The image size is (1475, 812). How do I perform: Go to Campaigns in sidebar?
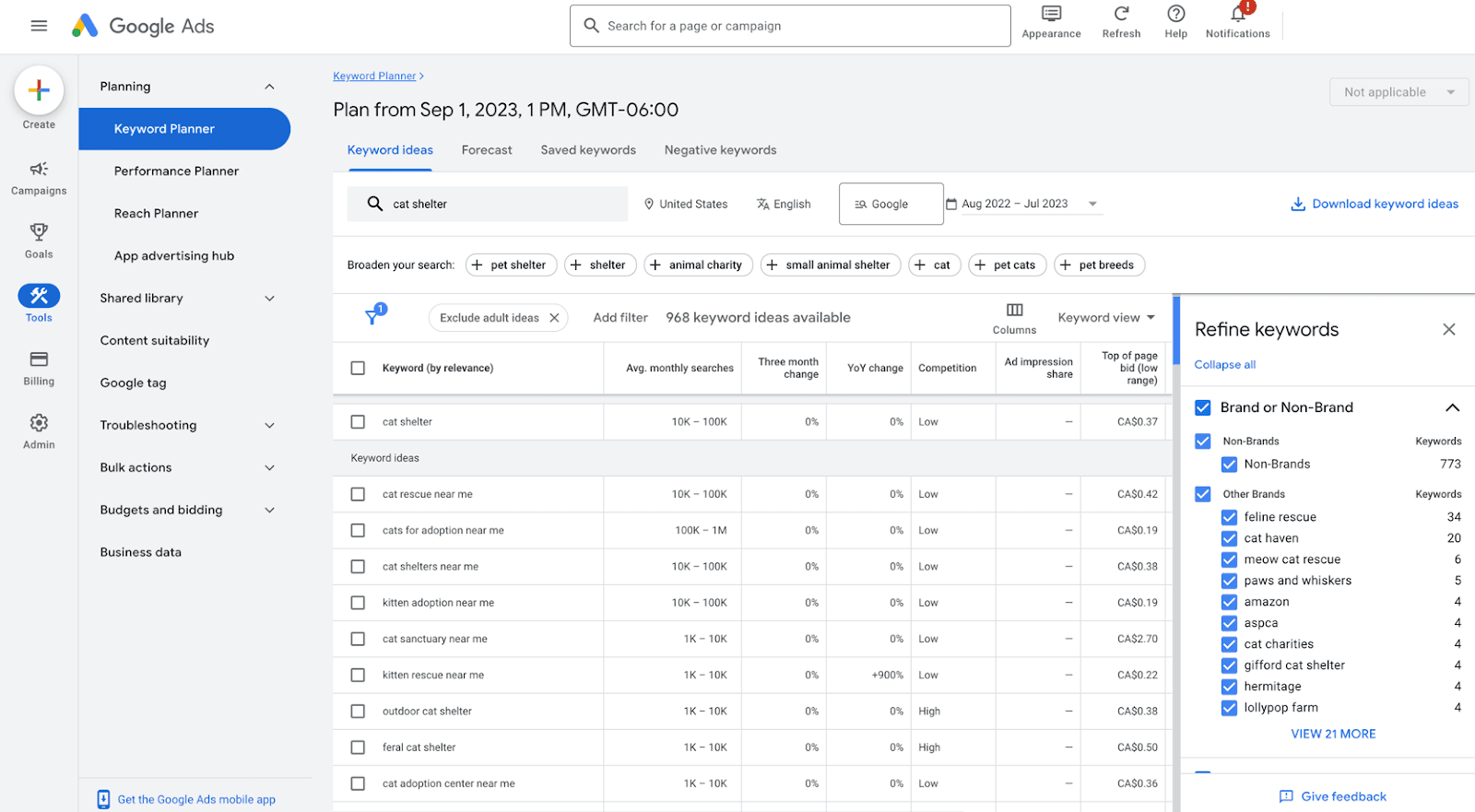(x=39, y=178)
